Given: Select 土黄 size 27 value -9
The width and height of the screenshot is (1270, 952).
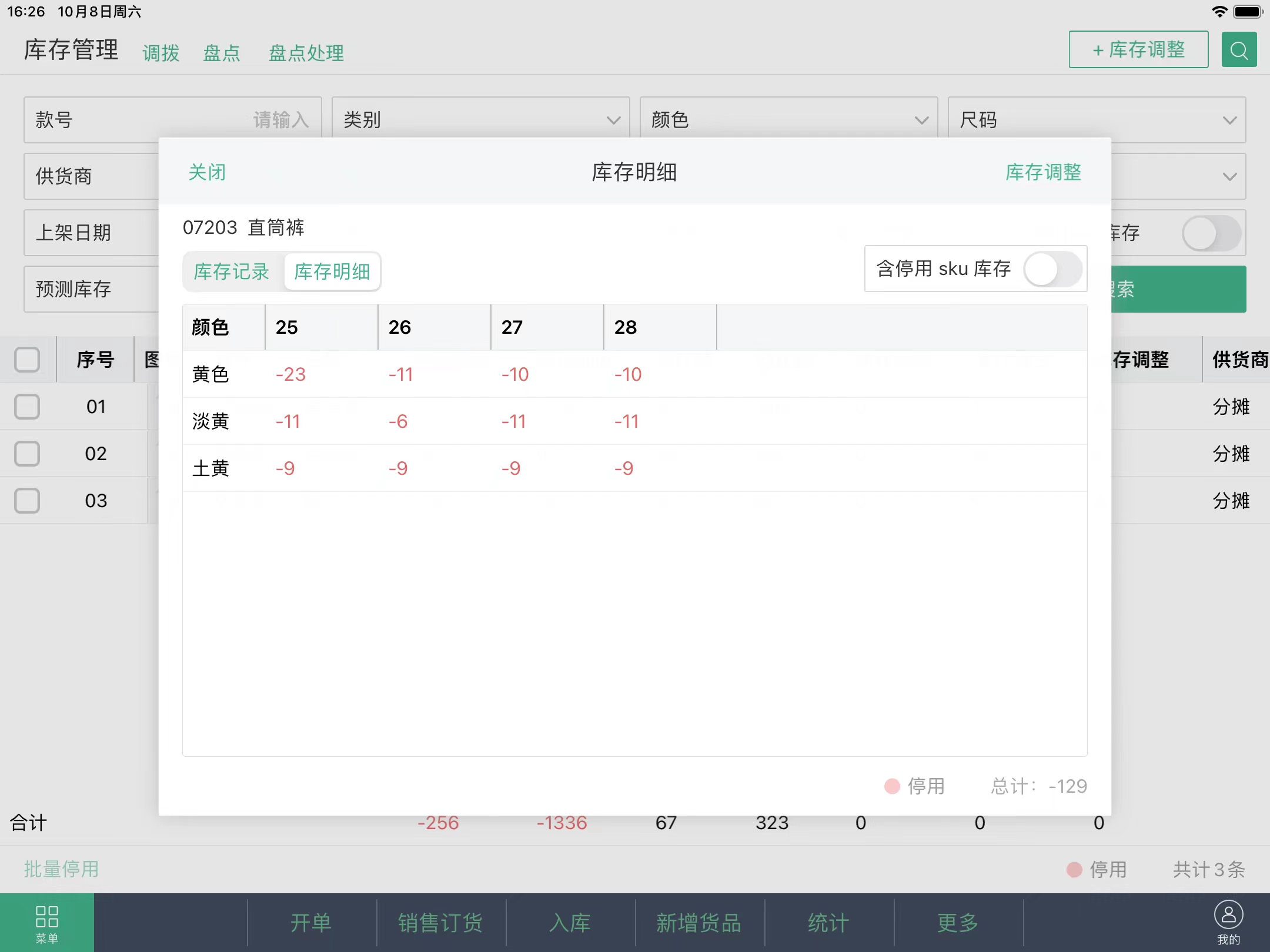Looking at the screenshot, I should tap(511, 468).
